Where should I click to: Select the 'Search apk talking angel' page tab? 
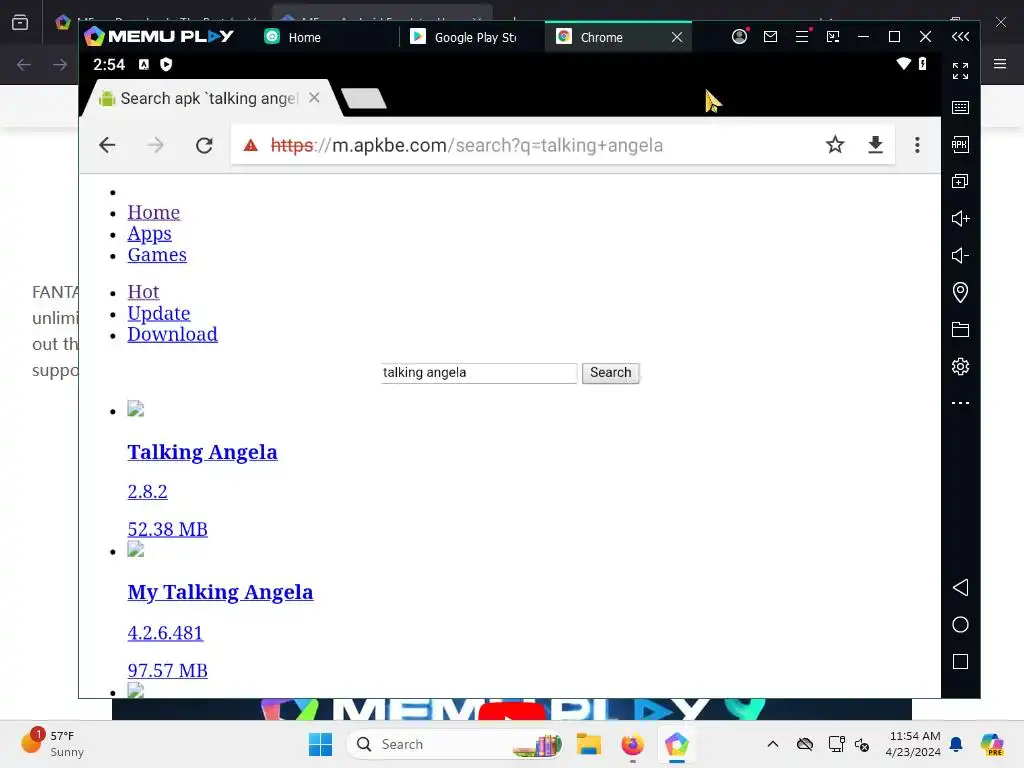coord(207,99)
